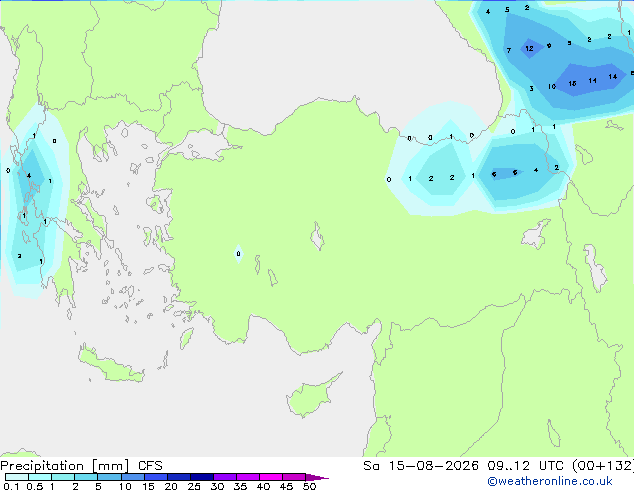
Task: Click the "Precipitation [mm] CFS" title text
Action: coord(81,466)
